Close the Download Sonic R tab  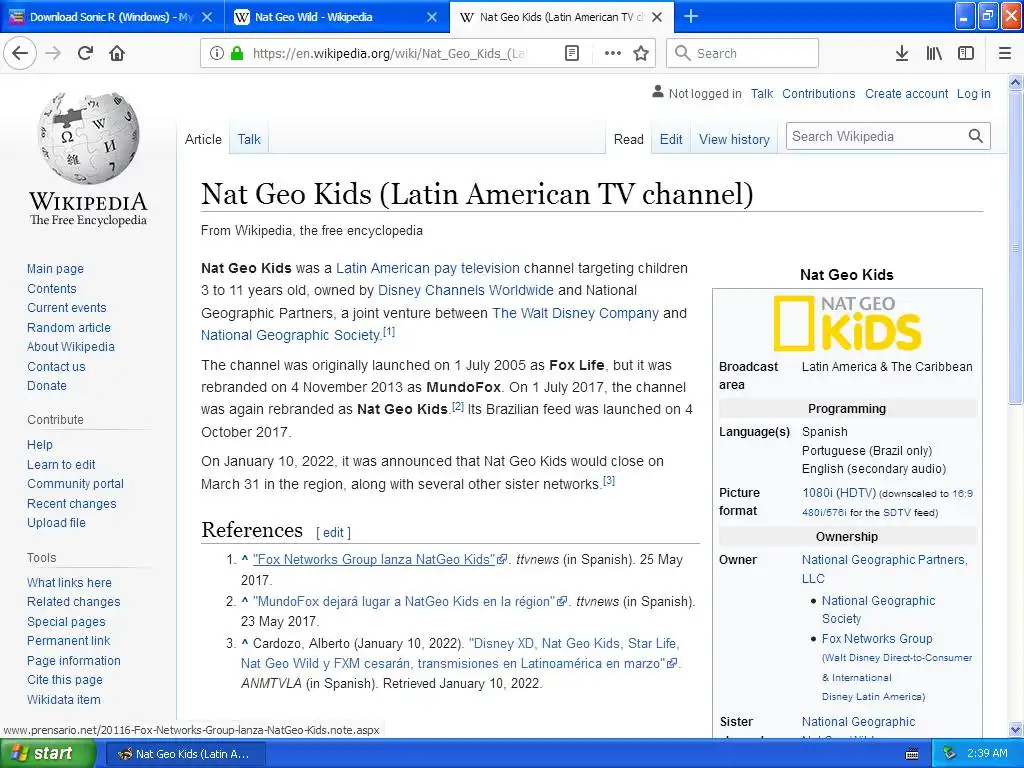(x=207, y=17)
